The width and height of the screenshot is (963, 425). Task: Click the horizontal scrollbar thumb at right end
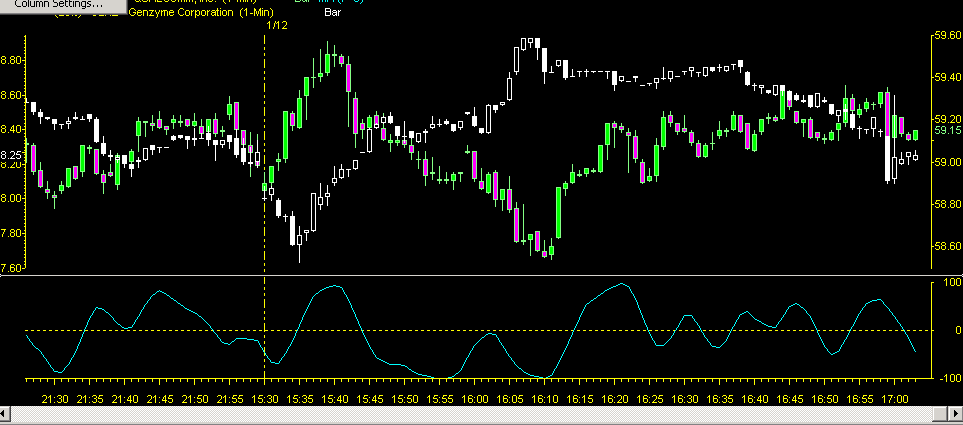[x=940, y=412]
